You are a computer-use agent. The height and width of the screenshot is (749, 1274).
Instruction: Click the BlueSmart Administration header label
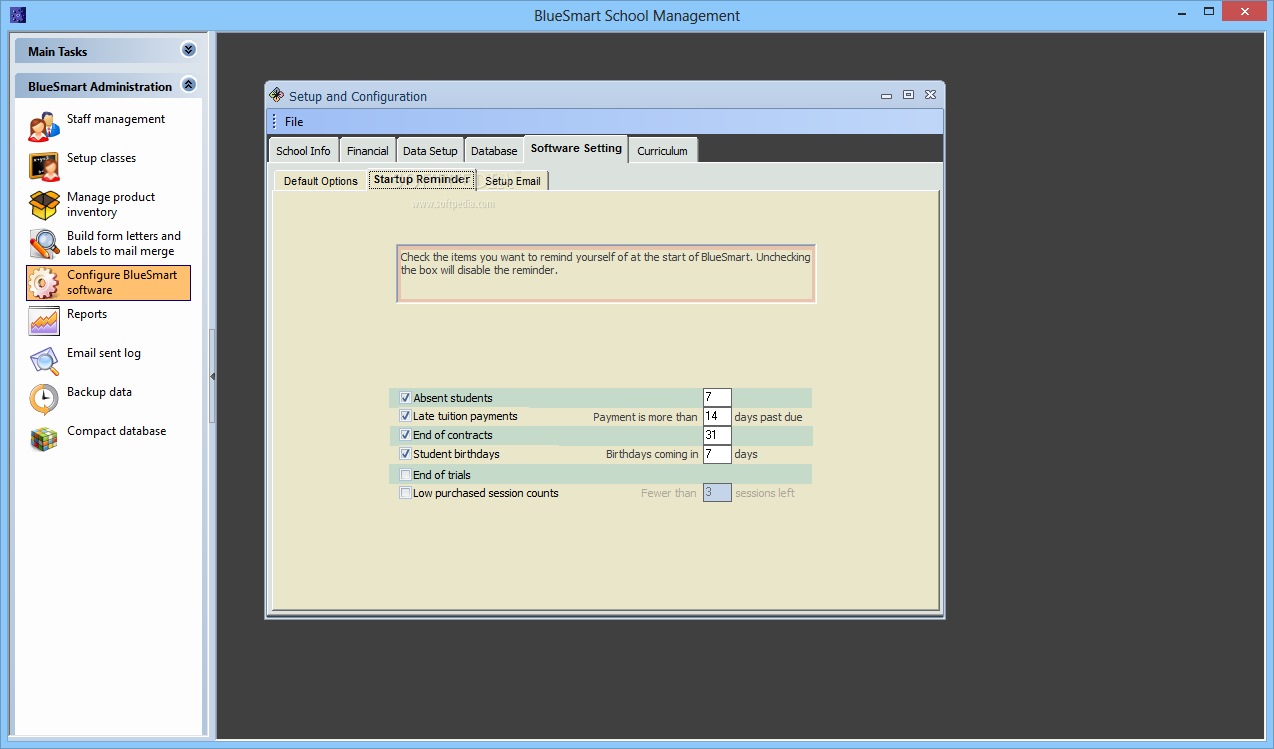[100, 87]
